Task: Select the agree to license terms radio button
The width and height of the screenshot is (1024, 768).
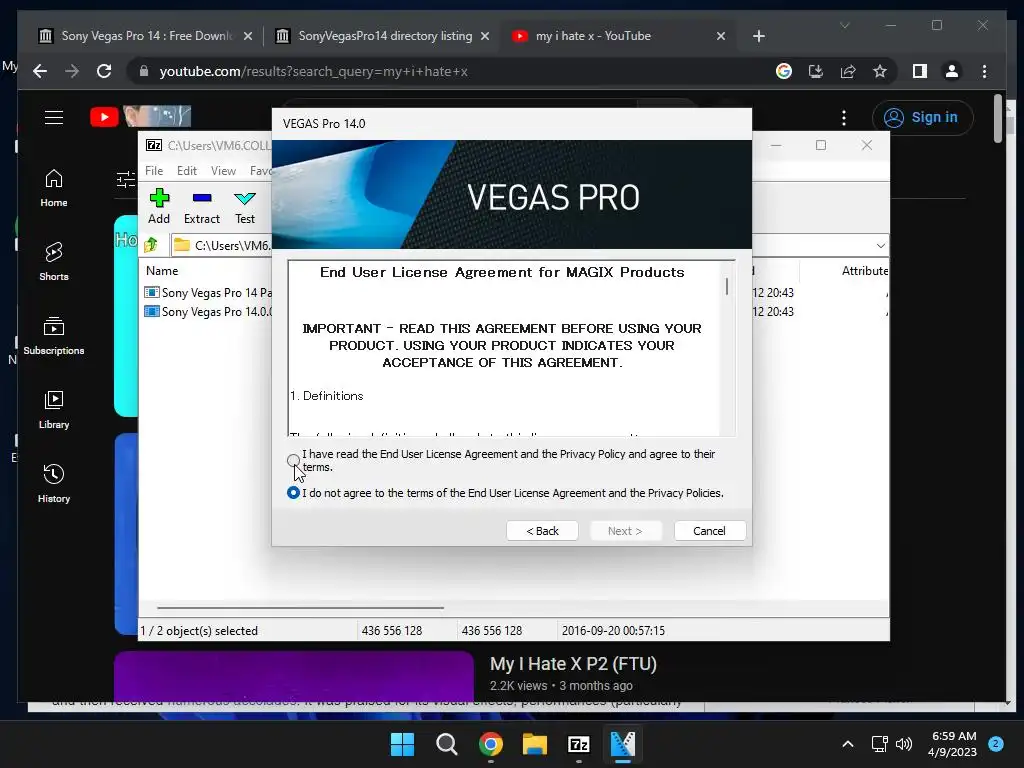Action: point(293,460)
